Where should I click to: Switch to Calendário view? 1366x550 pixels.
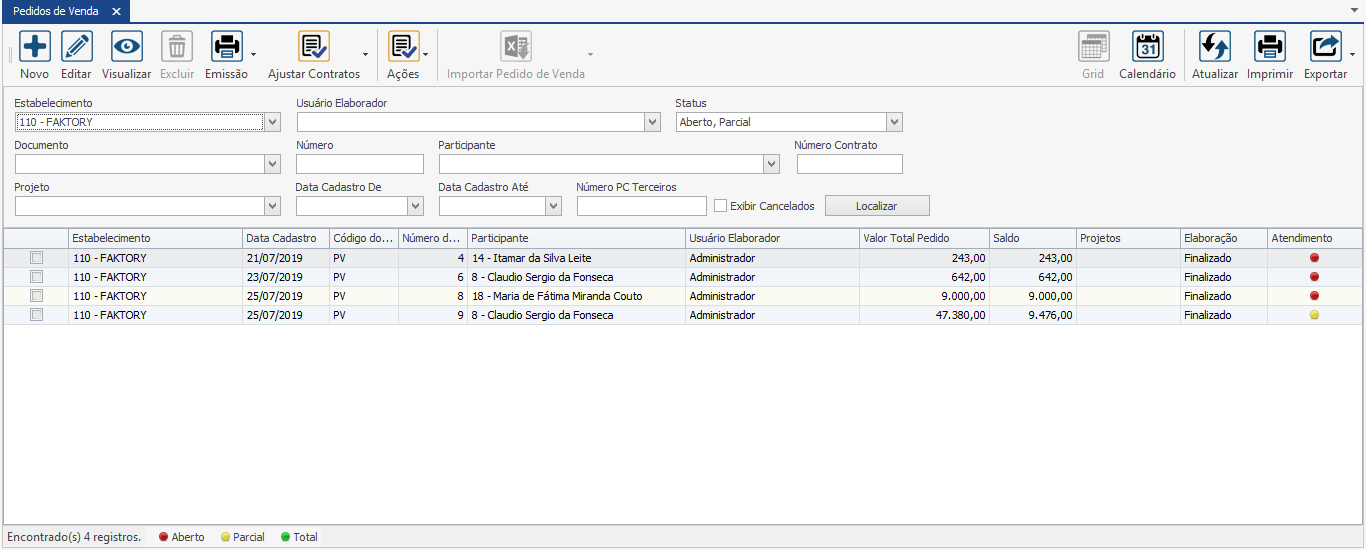tap(1147, 47)
